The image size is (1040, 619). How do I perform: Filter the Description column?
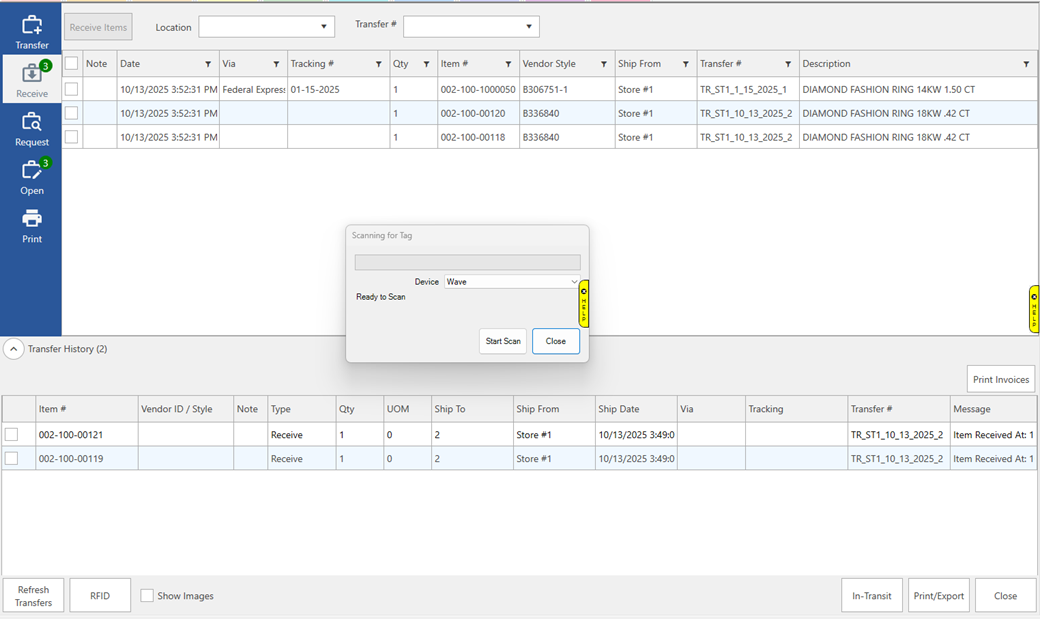tap(1026, 64)
